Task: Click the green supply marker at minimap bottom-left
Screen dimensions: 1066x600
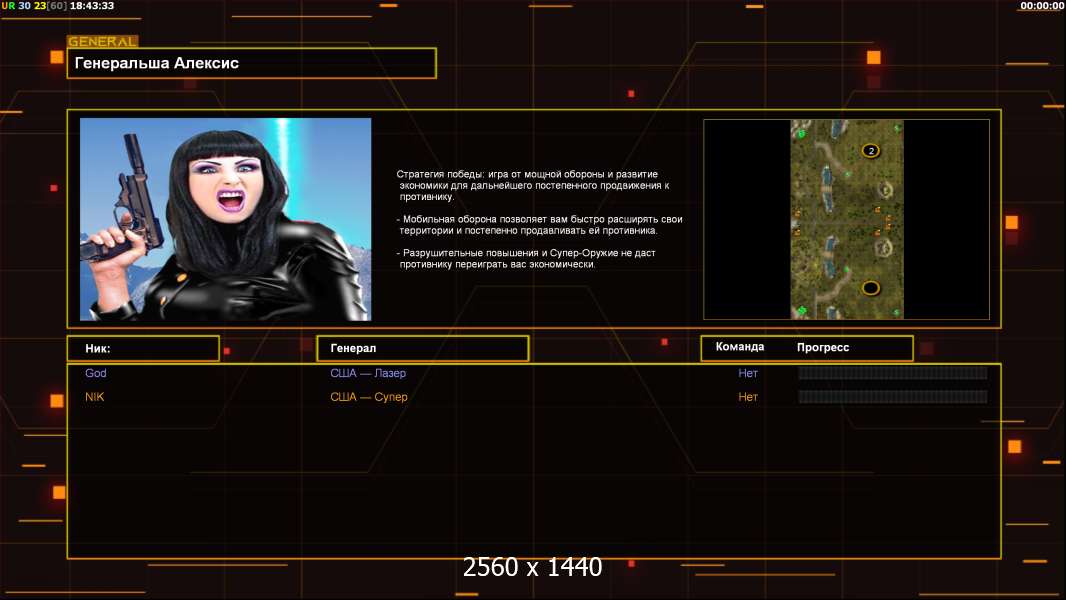Action: (x=801, y=309)
